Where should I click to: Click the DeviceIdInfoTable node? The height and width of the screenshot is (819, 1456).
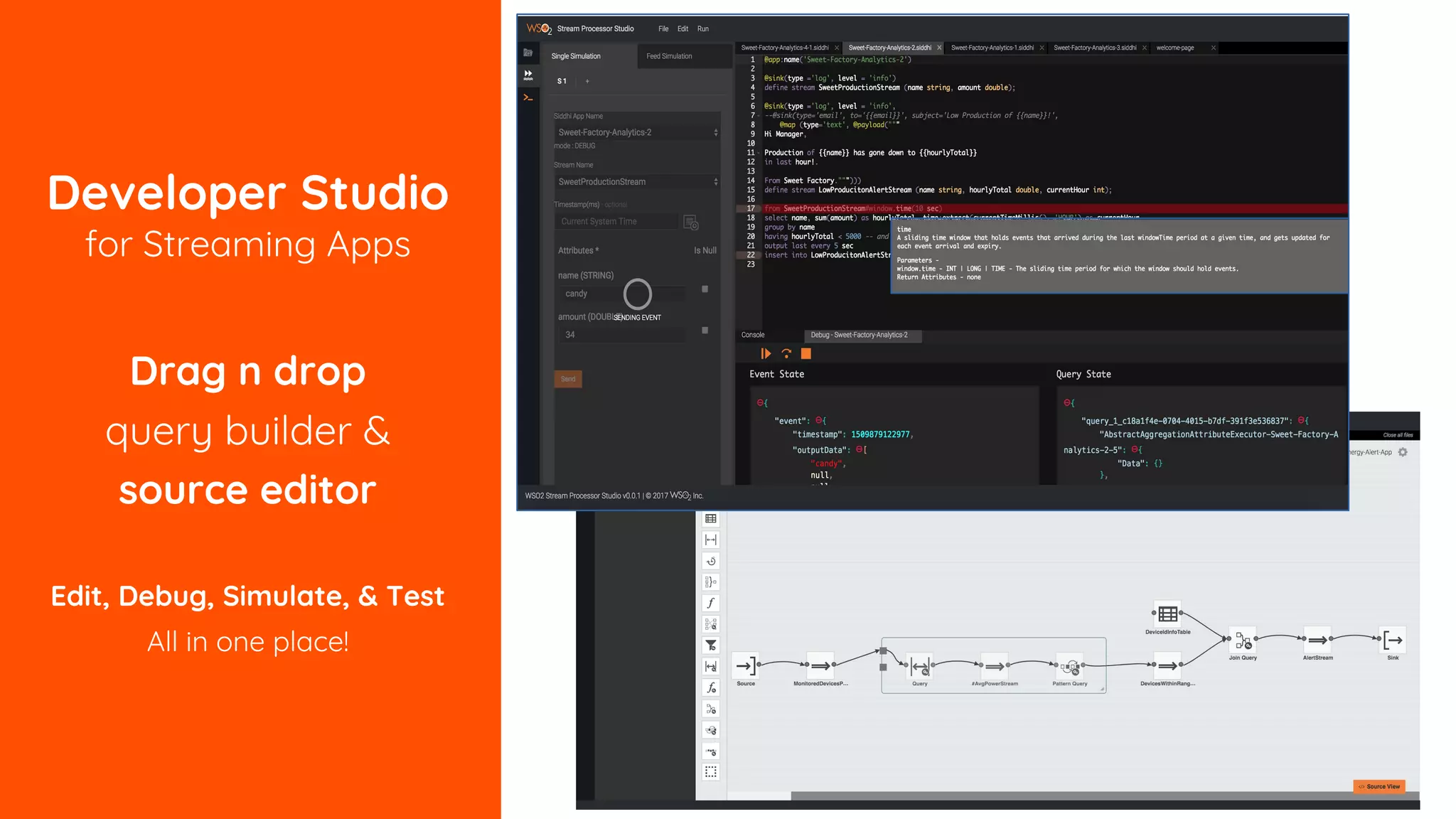click(x=1167, y=614)
